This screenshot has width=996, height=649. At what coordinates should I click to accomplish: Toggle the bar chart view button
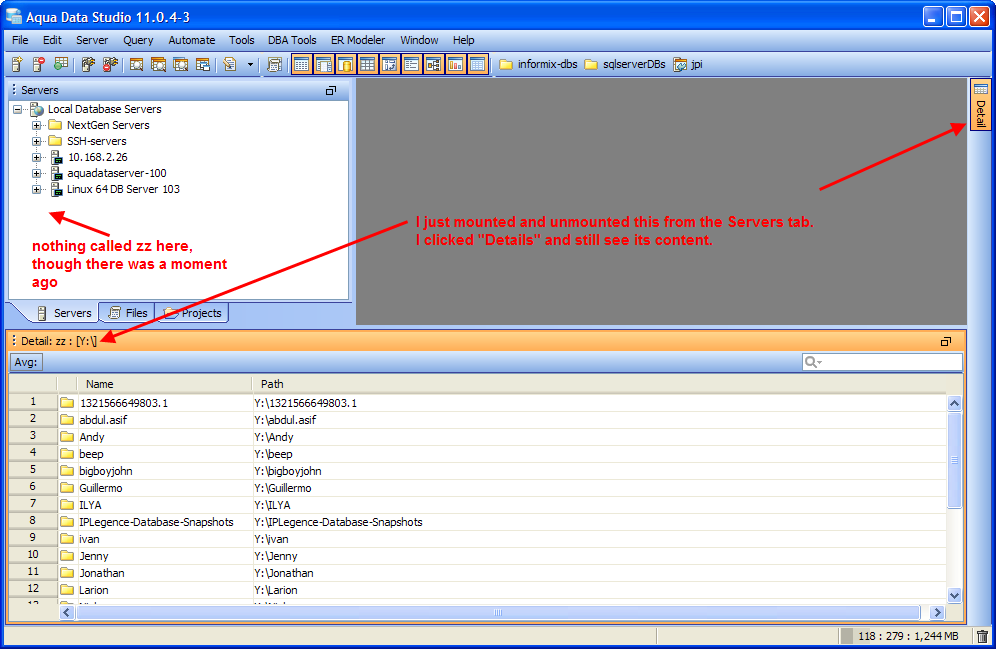455,64
